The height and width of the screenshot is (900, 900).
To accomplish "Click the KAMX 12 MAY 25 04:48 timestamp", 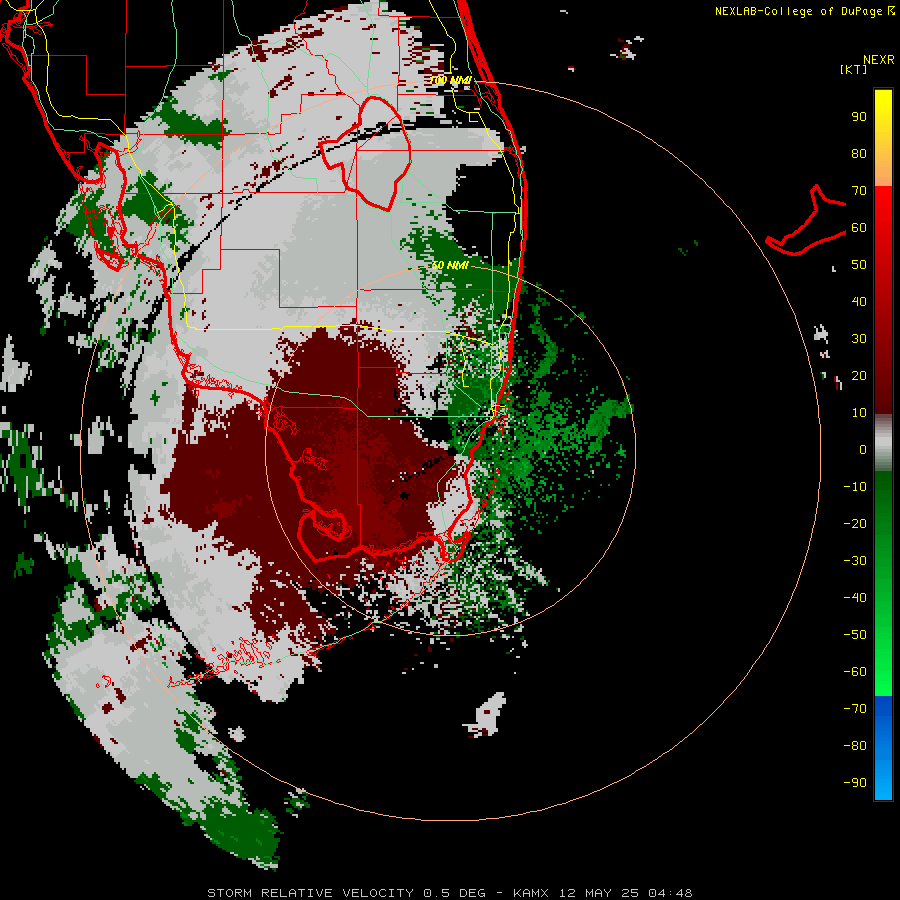I will pyautogui.click(x=603, y=893).
